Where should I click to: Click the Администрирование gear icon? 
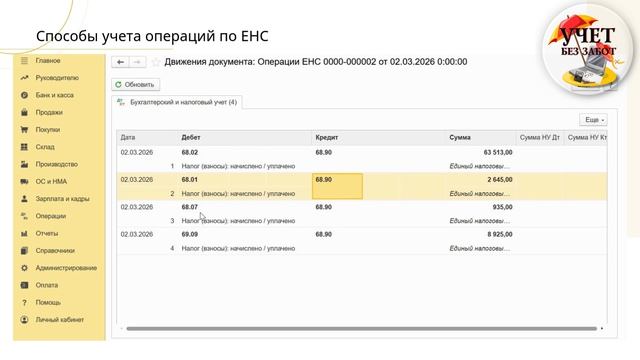pyautogui.click(x=24, y=268)
